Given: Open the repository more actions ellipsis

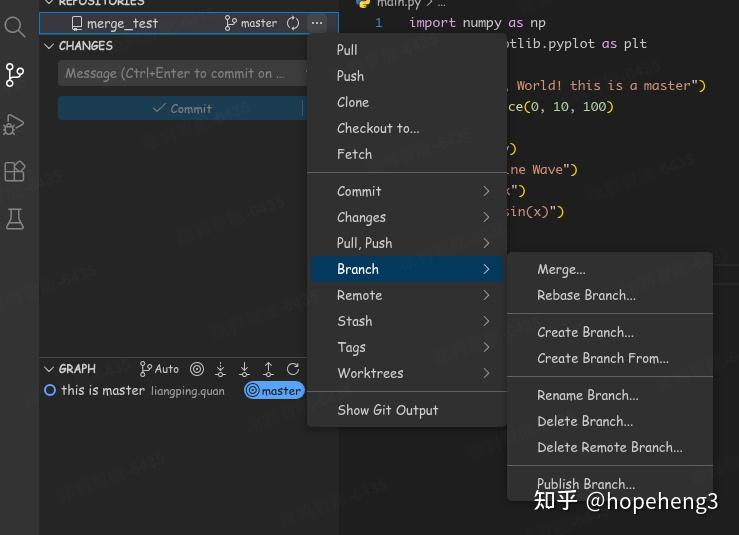Looking at the screenshot, I should tap(317, 23).
